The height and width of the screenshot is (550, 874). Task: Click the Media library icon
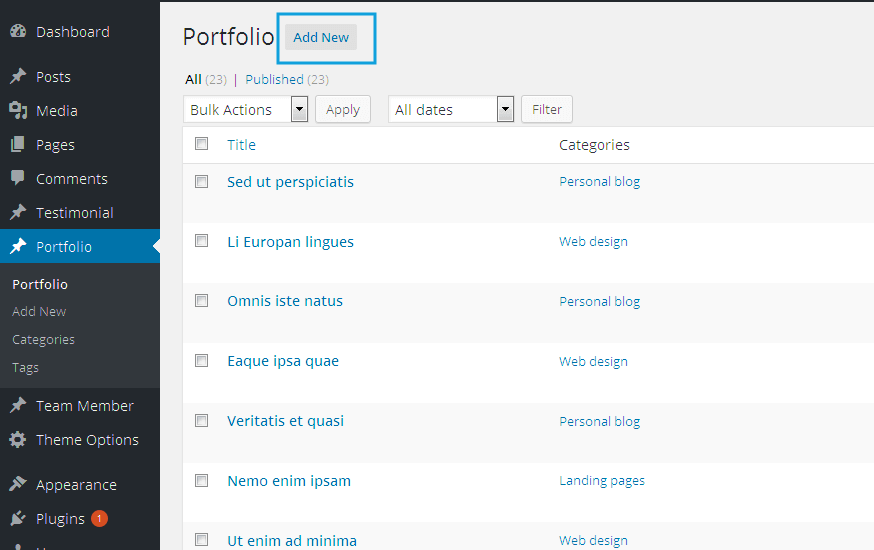click(x=17, y=111)
